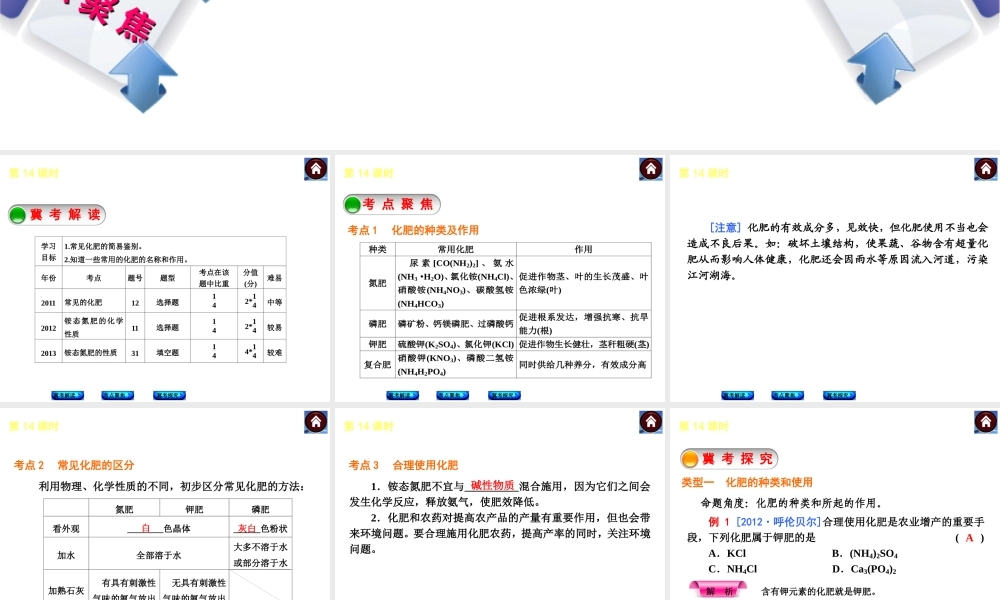Click the 加水 row label
Viewport: 1000px width, 600px height.
click(x=66, y=555)
